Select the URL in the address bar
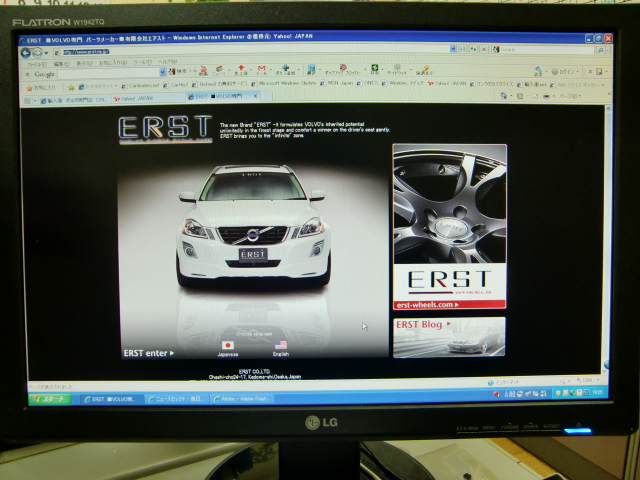Viewport: 640px width, 480px height. pos(86,52)
